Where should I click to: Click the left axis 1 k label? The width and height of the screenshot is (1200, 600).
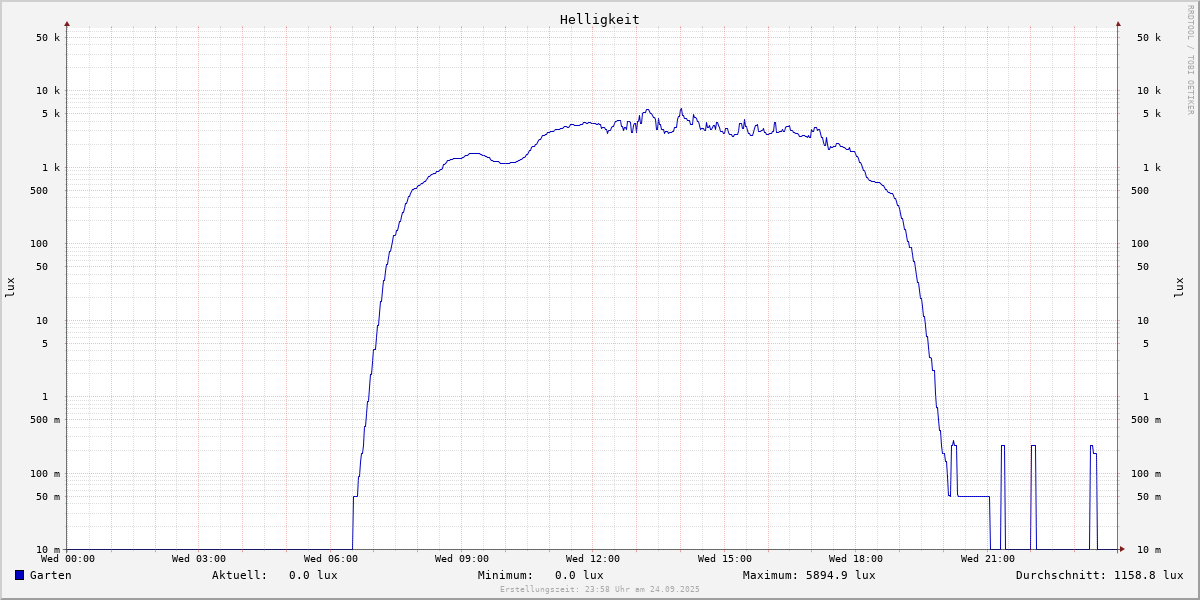[x=51, y=168]
